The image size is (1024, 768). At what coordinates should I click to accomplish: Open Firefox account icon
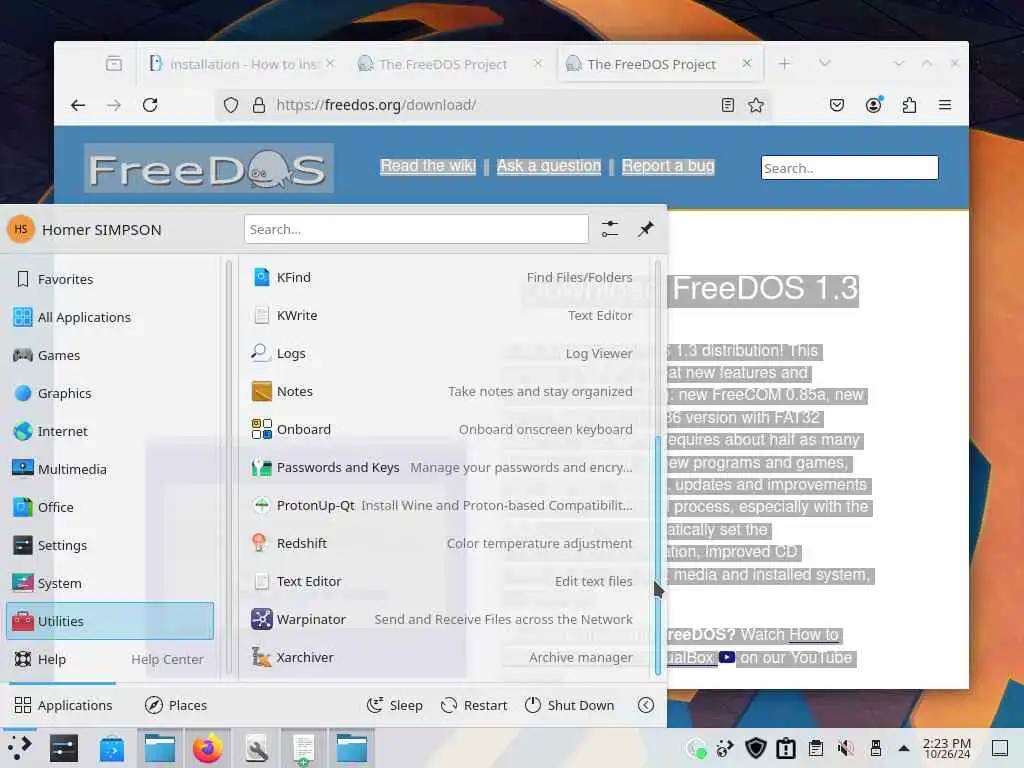pos(873,105)
